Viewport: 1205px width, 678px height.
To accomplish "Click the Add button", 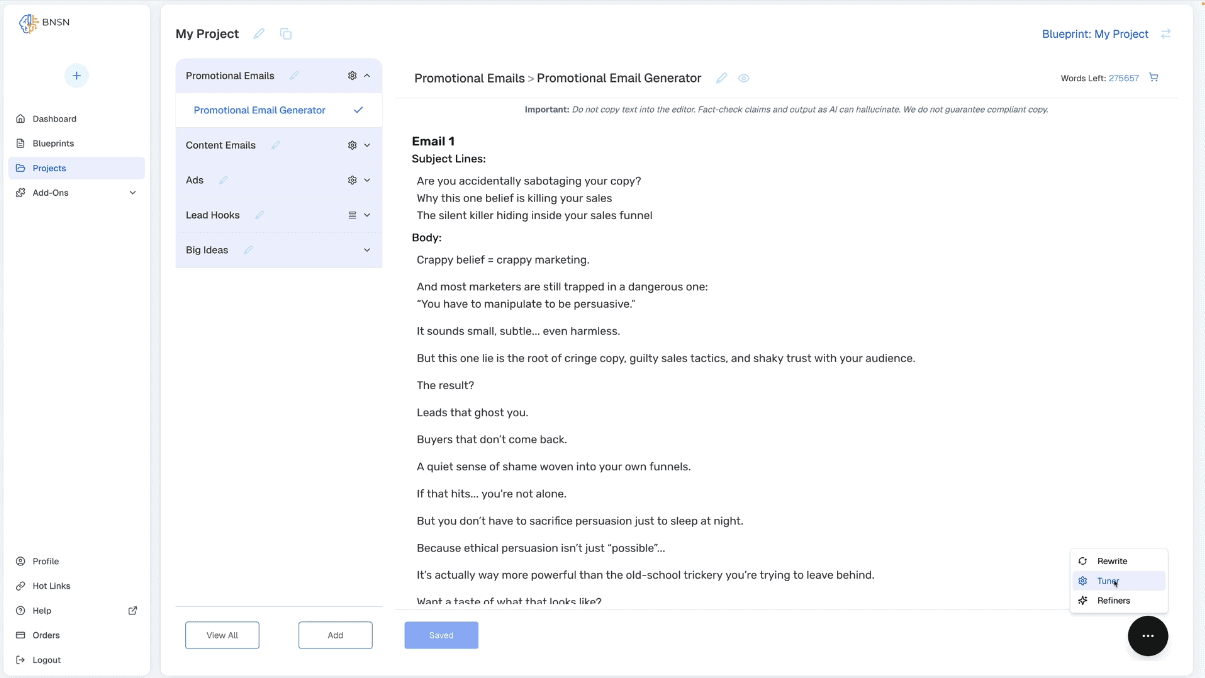I will tap(335, 635).
